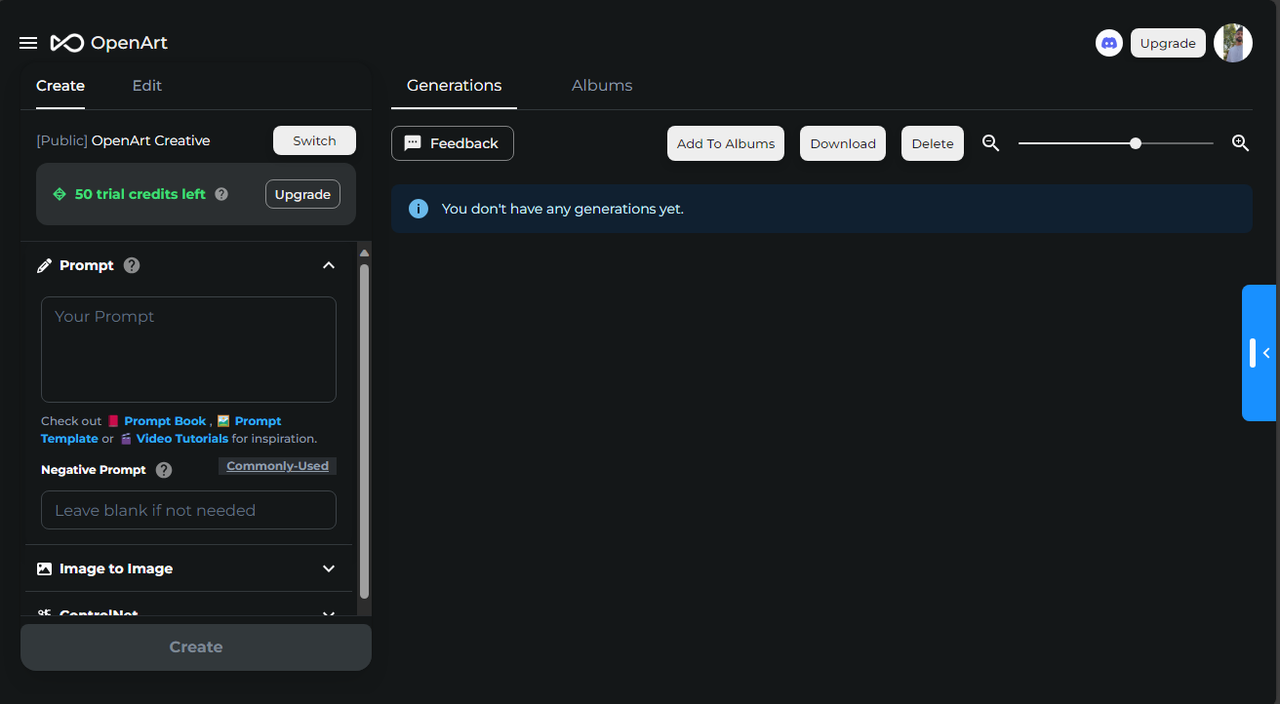Screen dimensions: 1280x704
Task: Click the trial credits help icon
Action: point(221,194)
